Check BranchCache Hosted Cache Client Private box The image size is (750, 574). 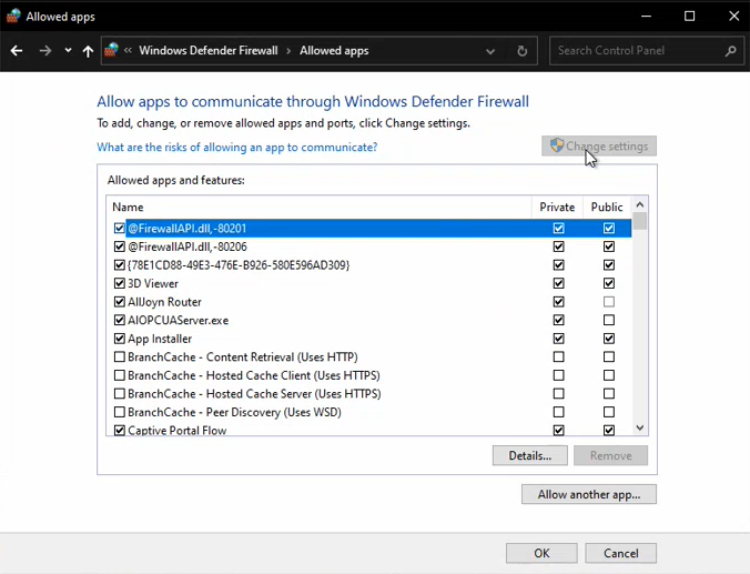pos(558,375)
